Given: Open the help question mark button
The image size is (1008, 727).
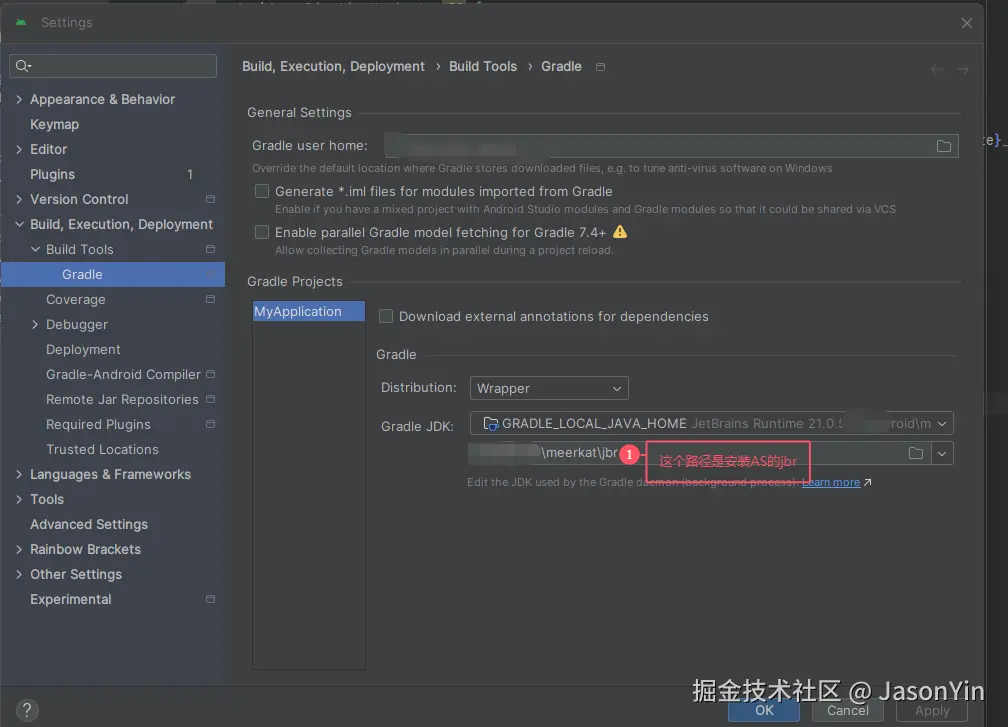Looking at the screenshot, I should click(27, 710).
